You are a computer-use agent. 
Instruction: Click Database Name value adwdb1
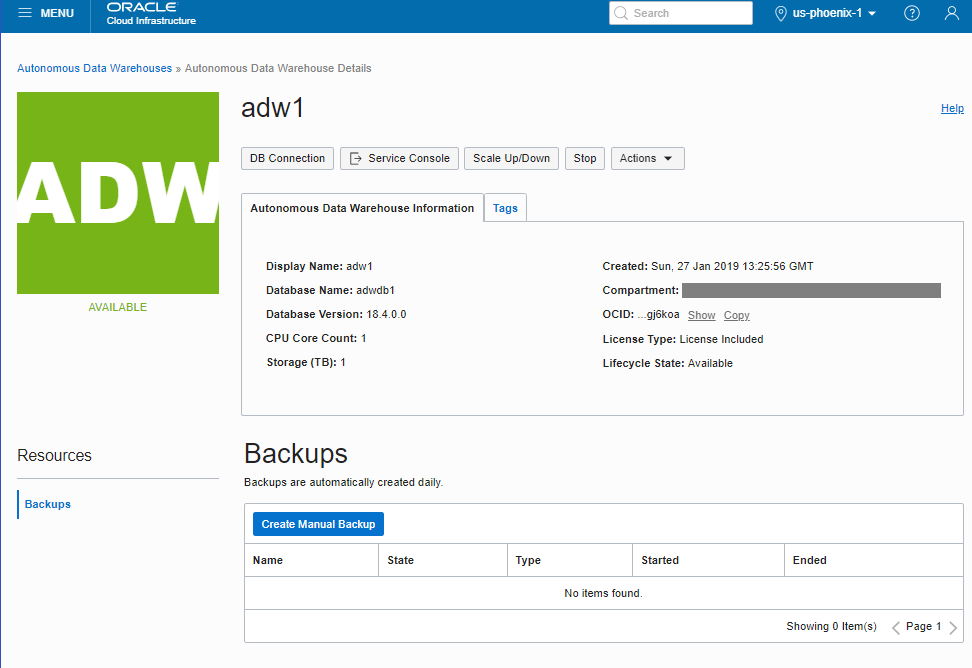point(375,290)
